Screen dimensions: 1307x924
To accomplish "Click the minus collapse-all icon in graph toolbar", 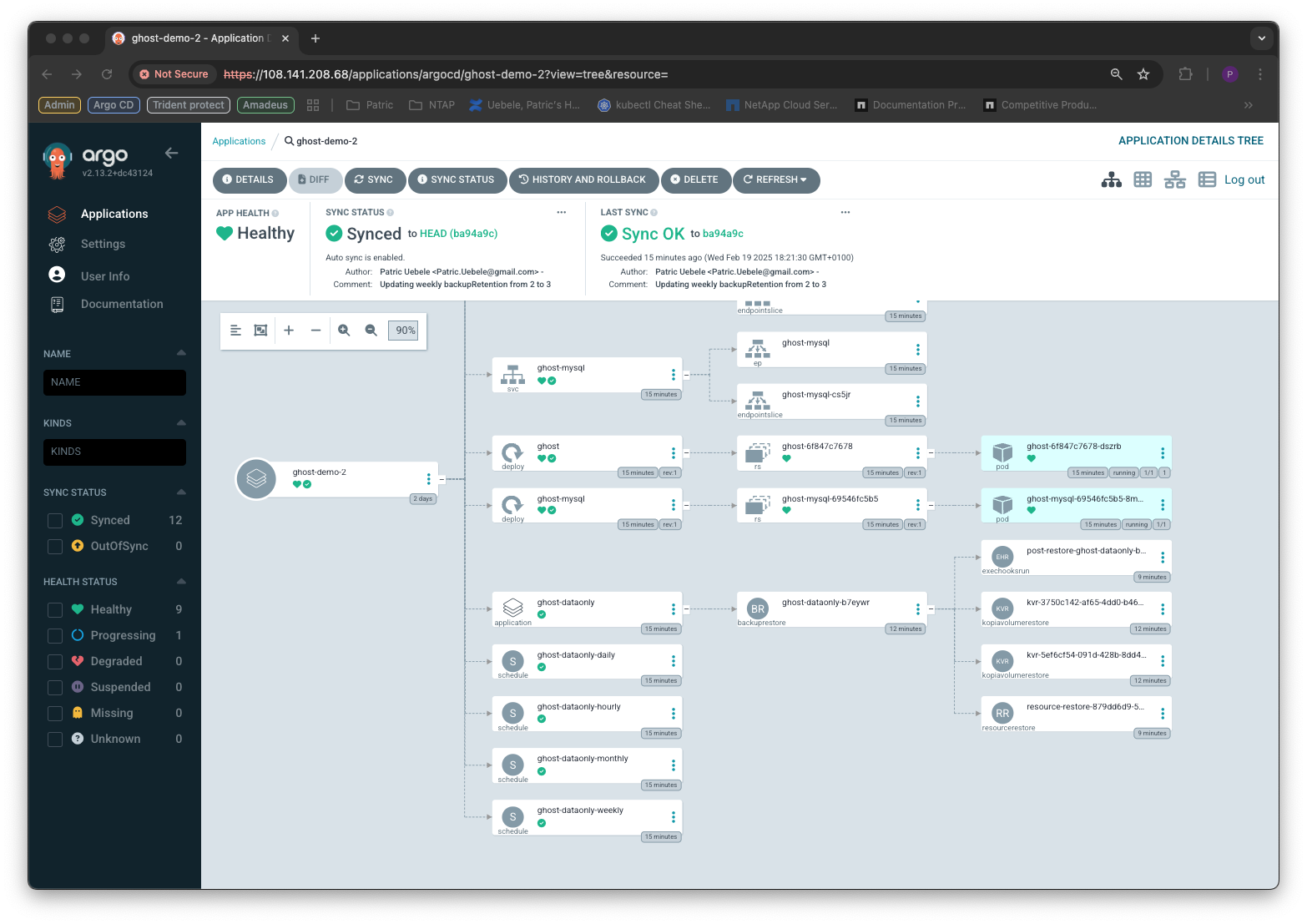I will tap(315, 331).
